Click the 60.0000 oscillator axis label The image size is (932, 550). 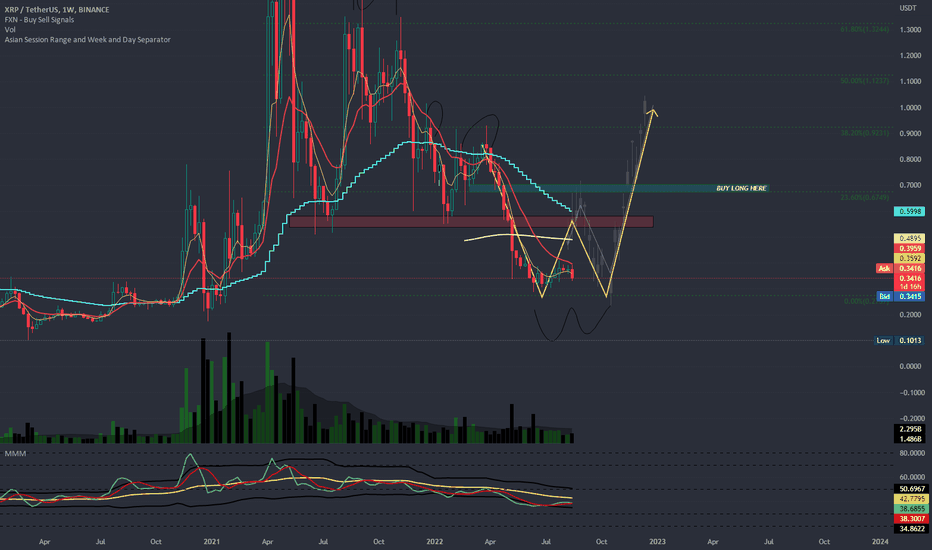pyautogui.click(x=912, y=477)
